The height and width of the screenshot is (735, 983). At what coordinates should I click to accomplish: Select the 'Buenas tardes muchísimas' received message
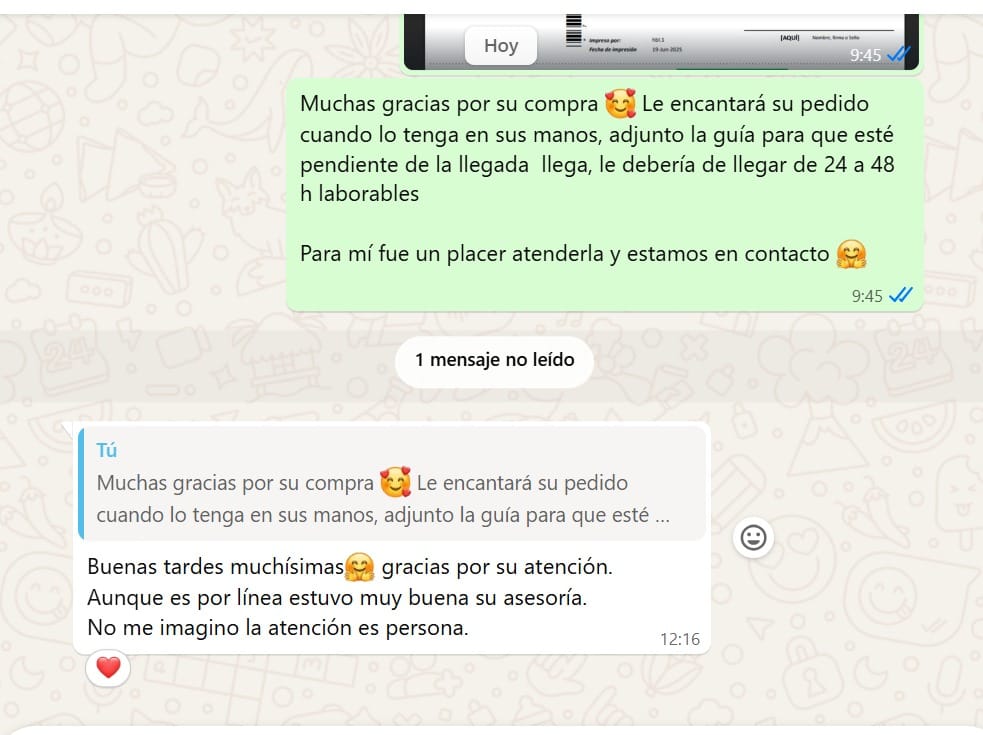[x=392, y=539]
